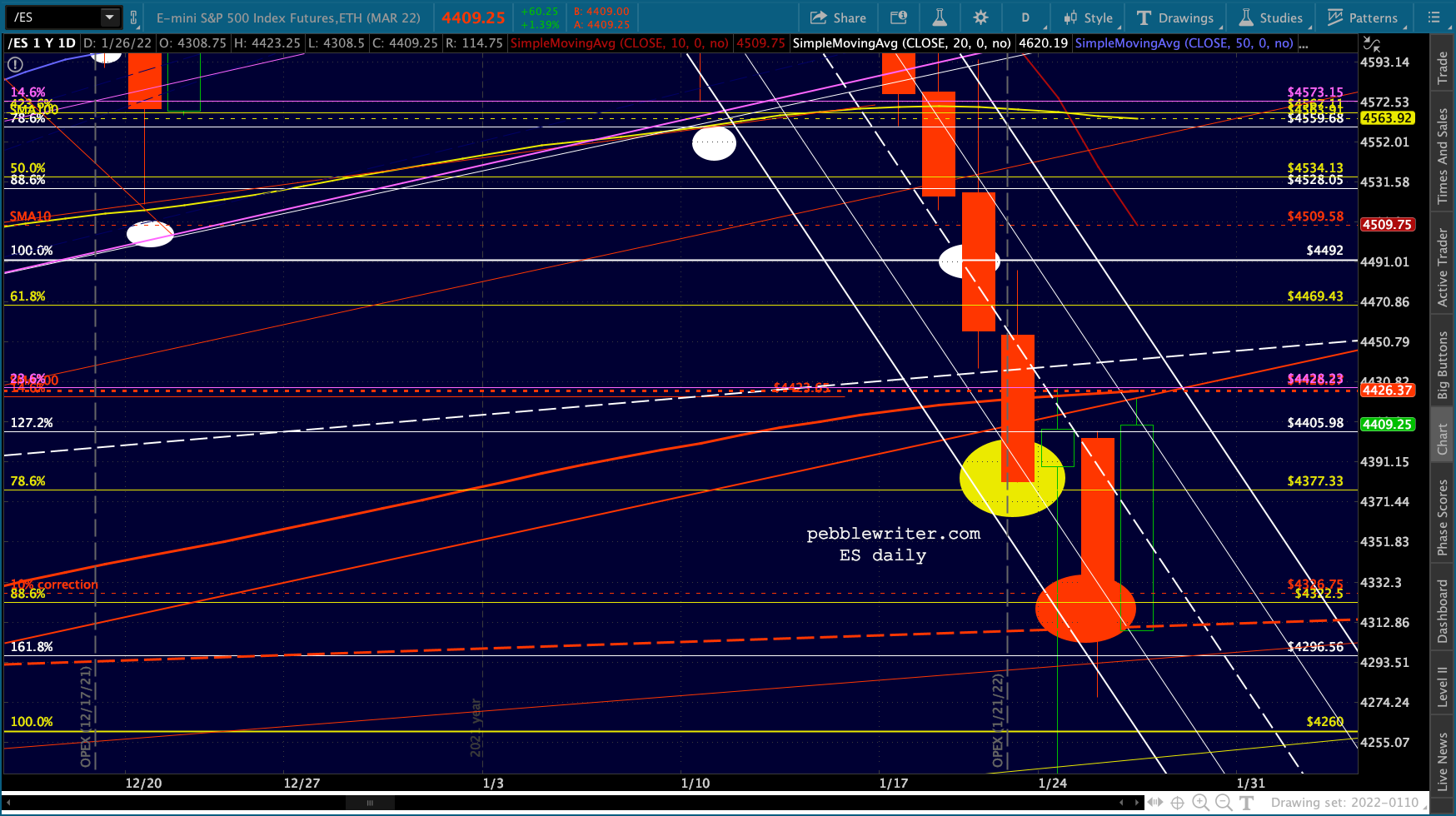Open the D timeframe dropdown
This screenshot has width=1456, height=816.
coord(1025,17)
